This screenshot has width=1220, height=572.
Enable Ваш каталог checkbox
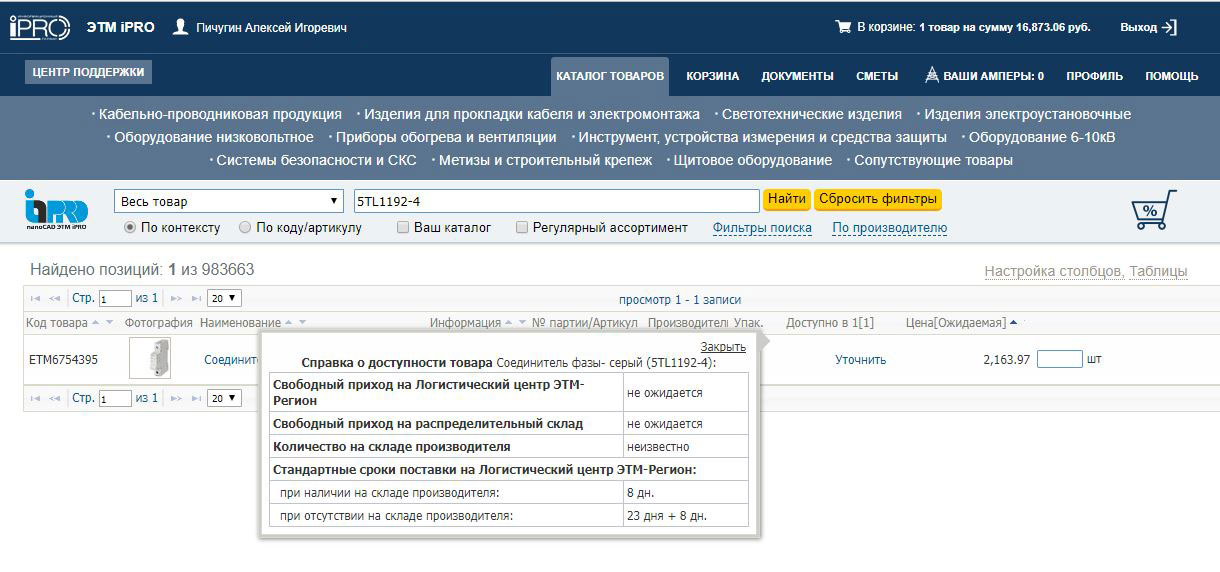[x=403, y=228]
